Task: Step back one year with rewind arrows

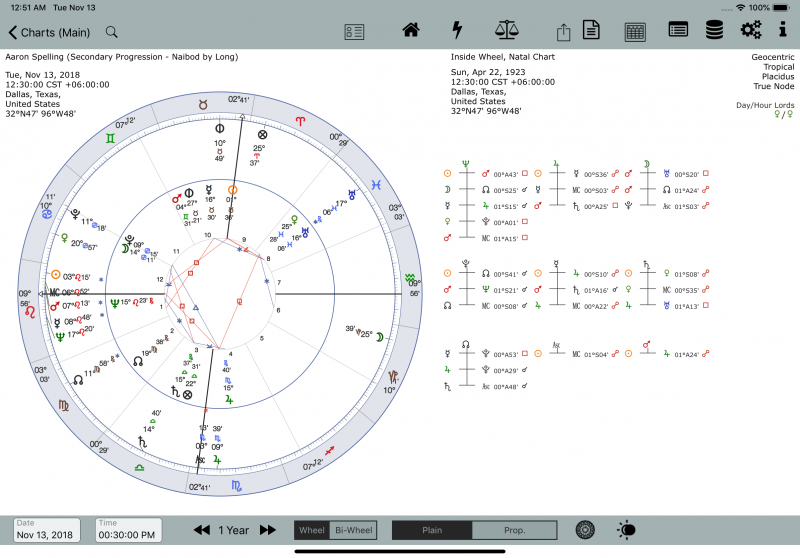Action: click(x=202, y=530)
